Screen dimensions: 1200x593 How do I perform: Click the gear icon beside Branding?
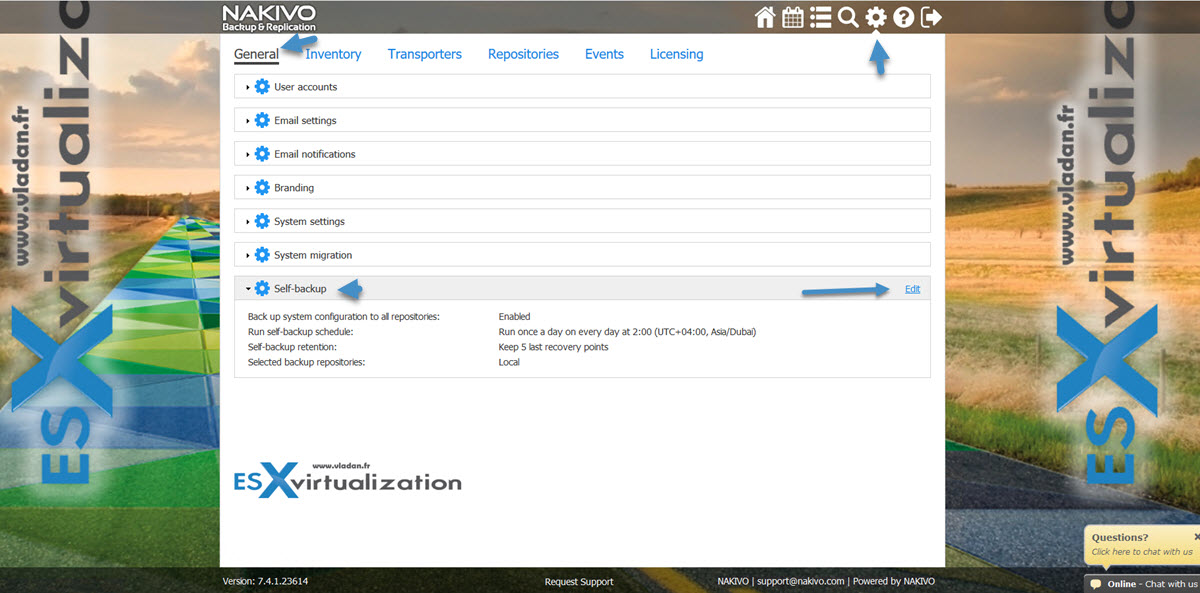(x=262, y=188)
